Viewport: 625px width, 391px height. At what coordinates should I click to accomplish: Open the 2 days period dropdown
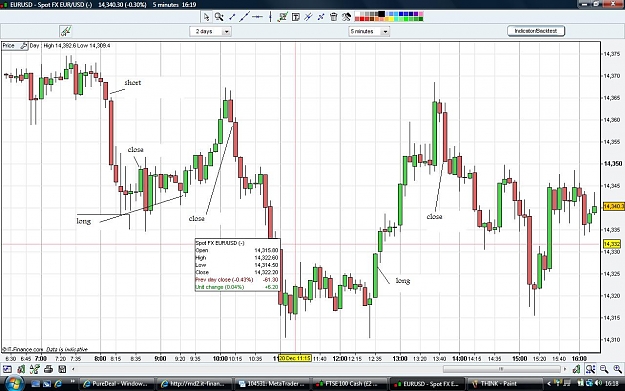click(210, 31)
